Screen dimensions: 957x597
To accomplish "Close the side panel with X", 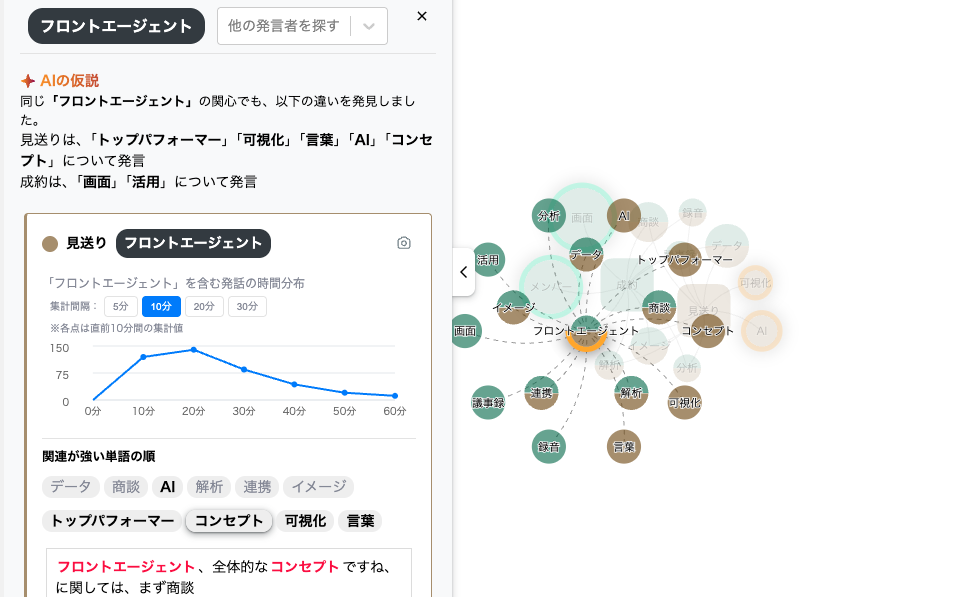I will (422, 16).
